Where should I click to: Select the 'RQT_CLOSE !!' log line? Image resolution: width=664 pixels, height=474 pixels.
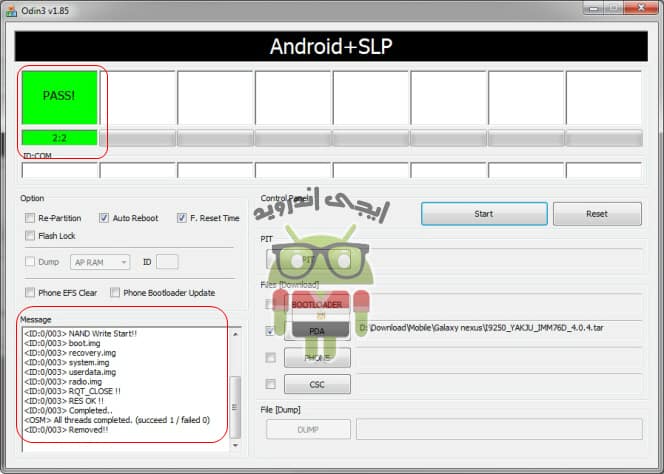[x=72, y=391]
